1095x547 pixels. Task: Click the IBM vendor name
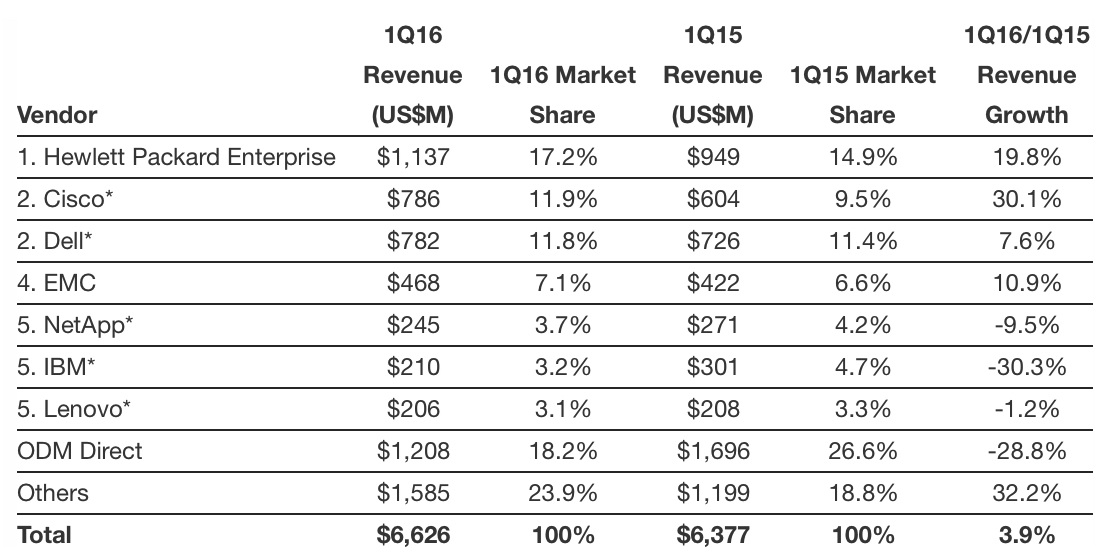57,367
